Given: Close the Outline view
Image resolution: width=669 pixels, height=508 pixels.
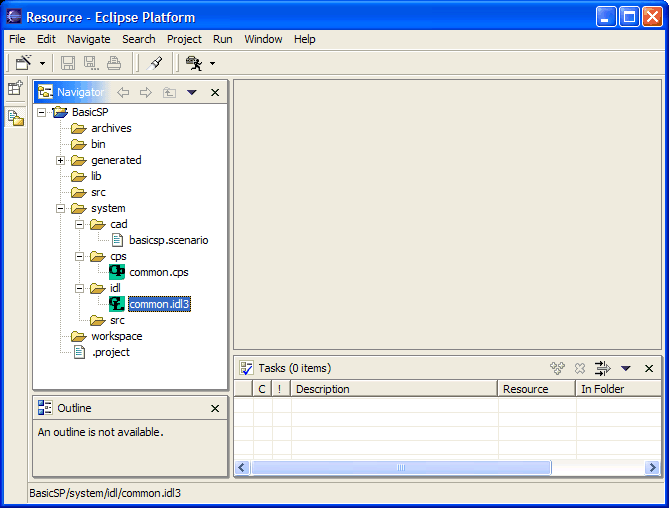Looking at the screenshot, I should click(215, 408).
